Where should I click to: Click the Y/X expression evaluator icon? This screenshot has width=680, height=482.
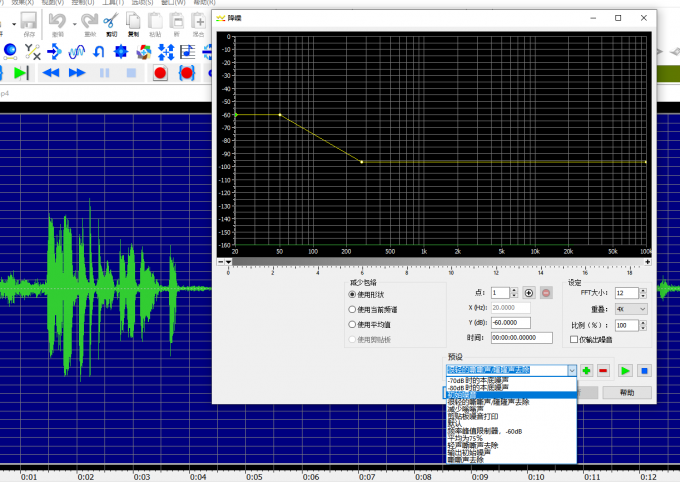(x=32, y=52)
